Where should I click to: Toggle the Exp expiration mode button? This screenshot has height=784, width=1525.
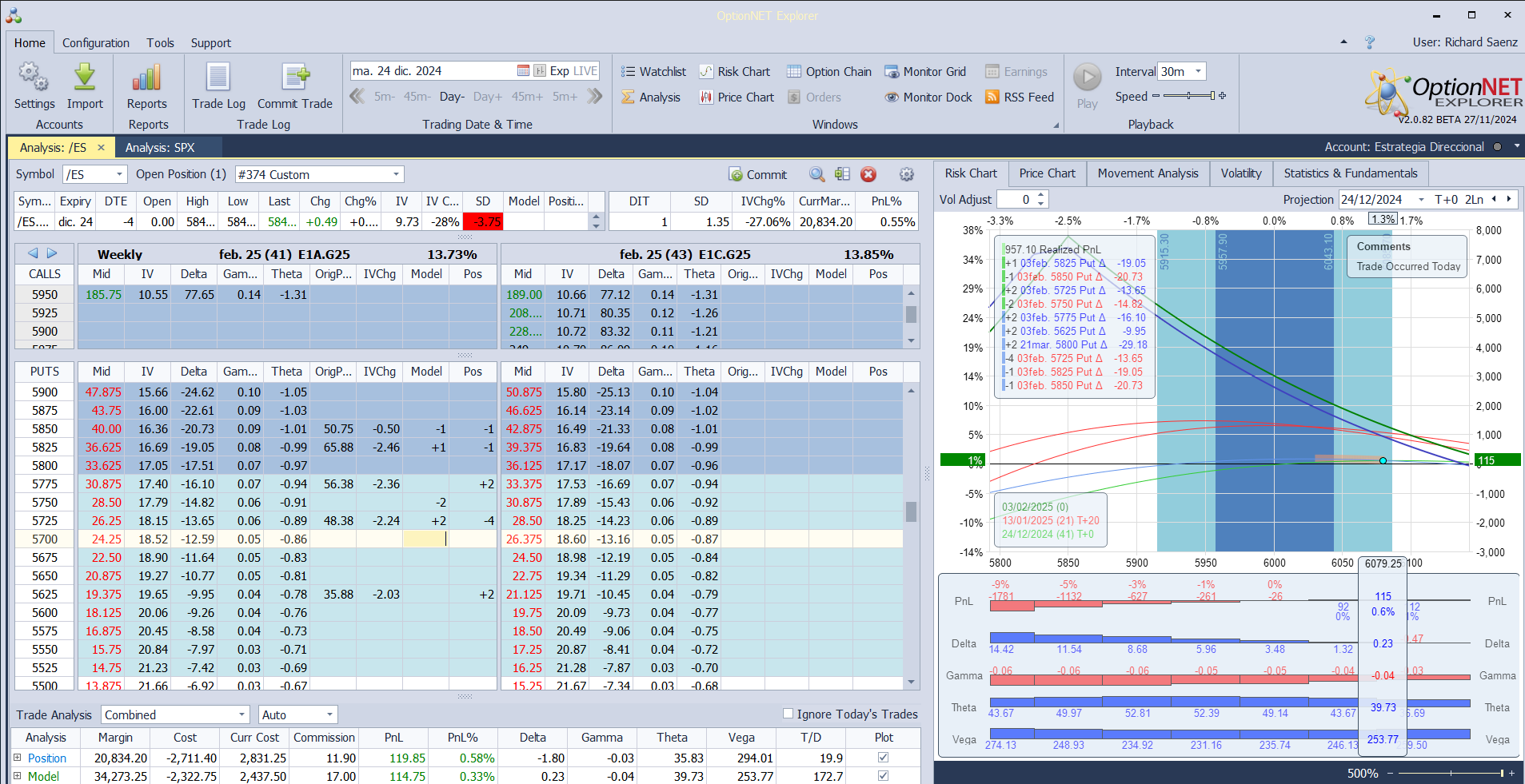click(x=560, y=70)
